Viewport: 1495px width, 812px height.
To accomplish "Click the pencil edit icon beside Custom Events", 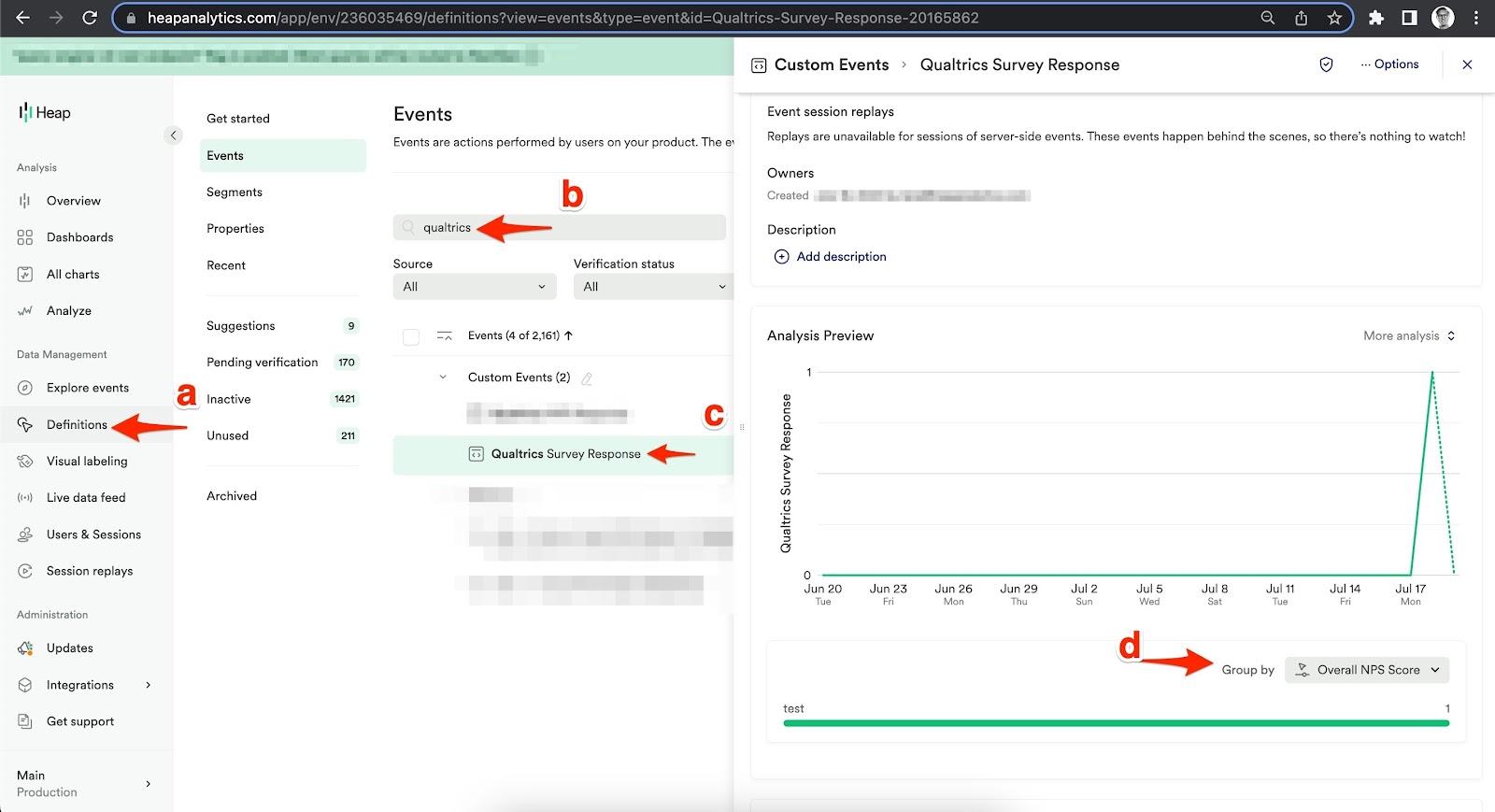I will [x=587, y=378].
